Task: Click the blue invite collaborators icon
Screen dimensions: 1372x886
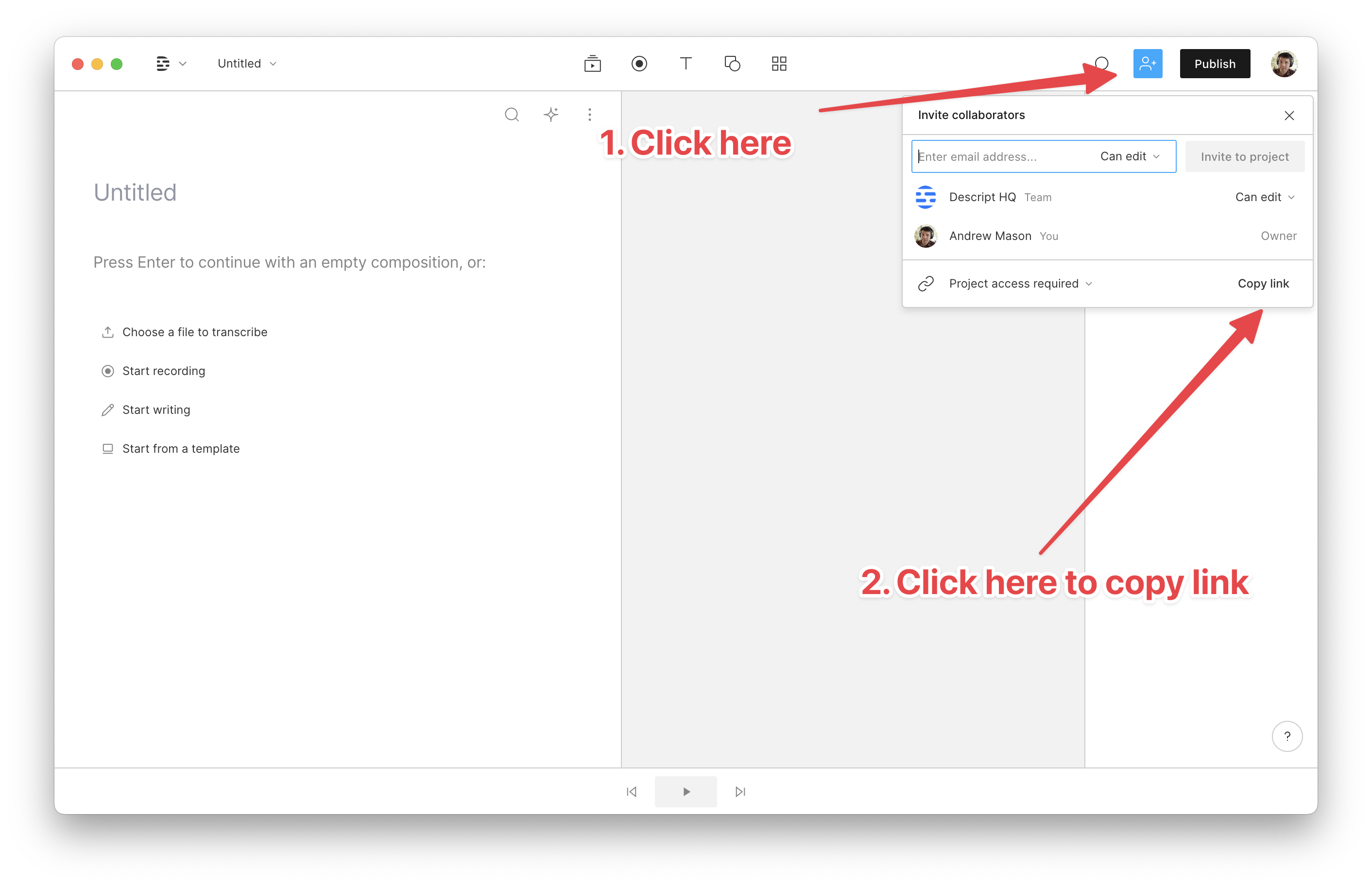Action: click(1147, 63)
